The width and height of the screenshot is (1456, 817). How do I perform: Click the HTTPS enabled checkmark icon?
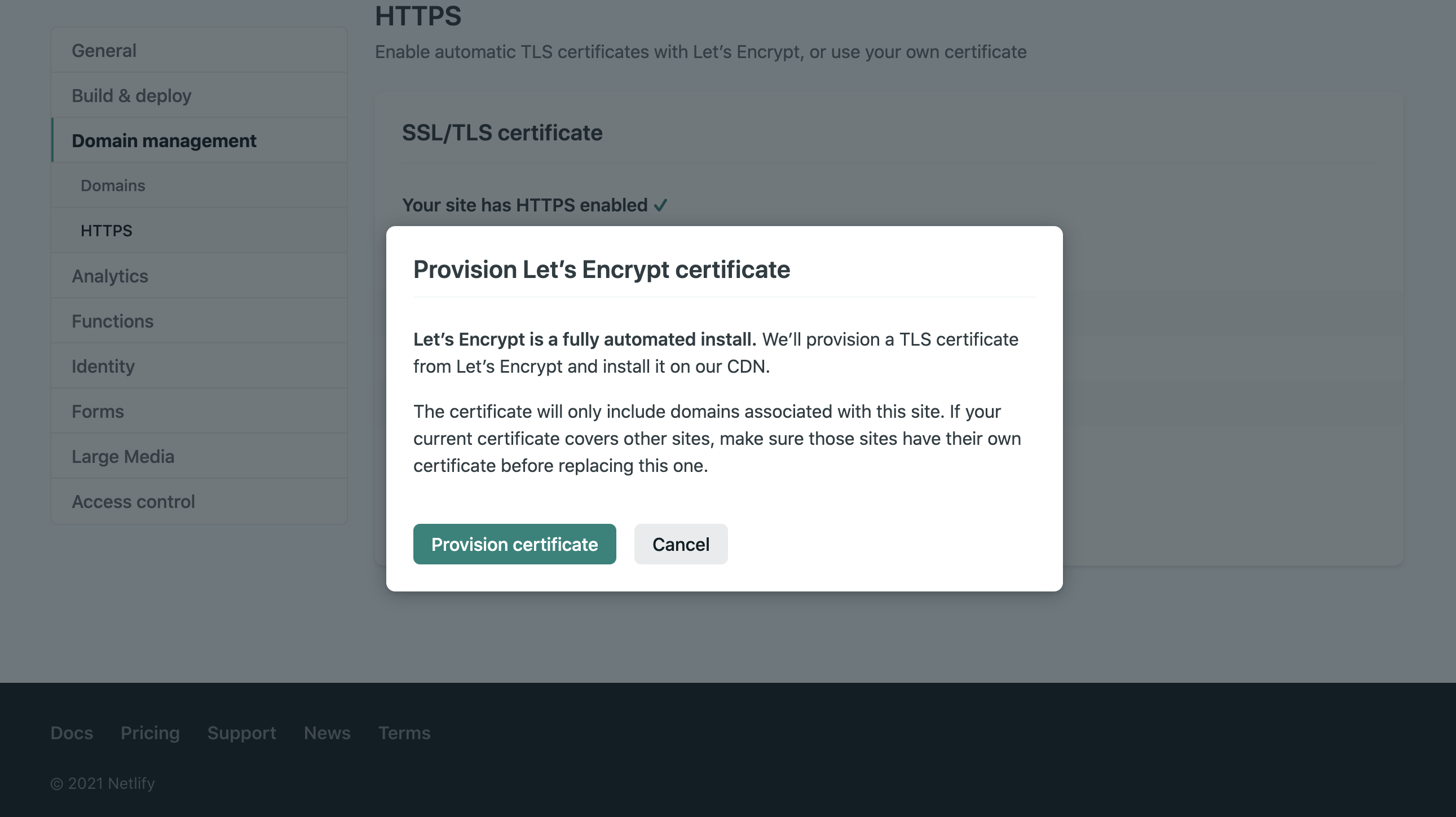pos(661,205)
